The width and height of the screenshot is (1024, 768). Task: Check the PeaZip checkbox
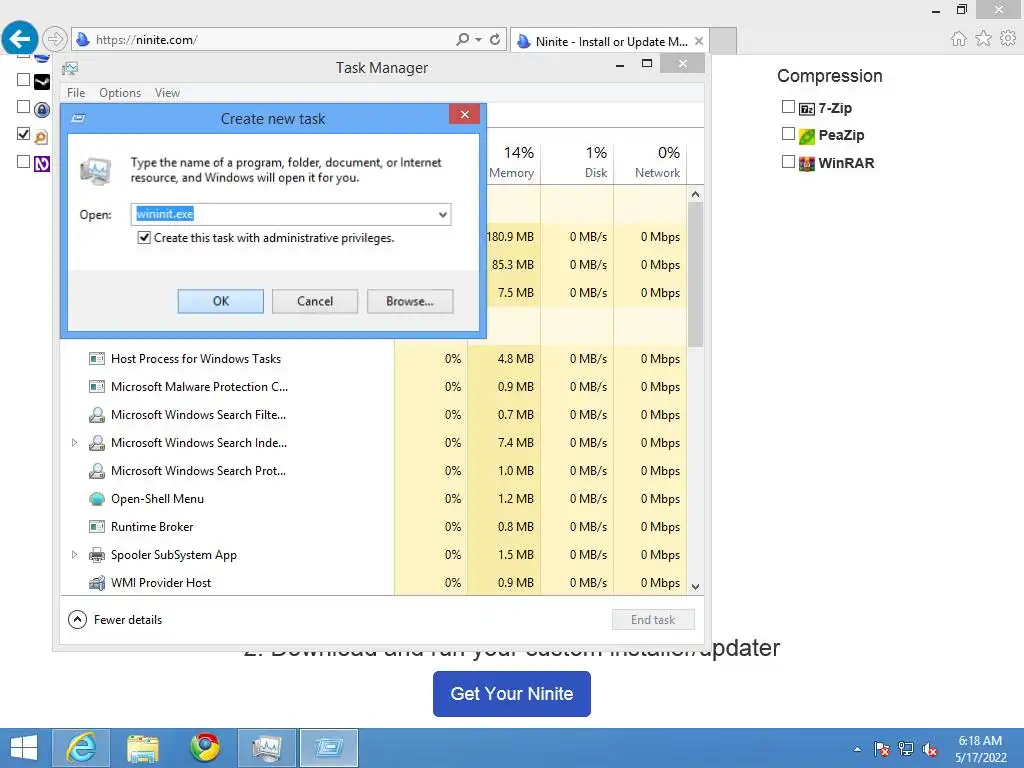[788, 134]
